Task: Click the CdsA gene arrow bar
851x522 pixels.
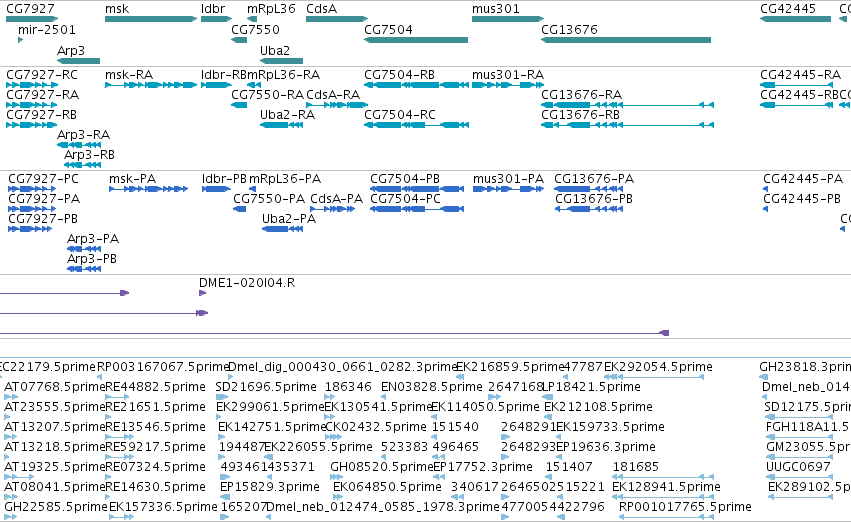Action: pyautogui.click(x=337, y=19)
